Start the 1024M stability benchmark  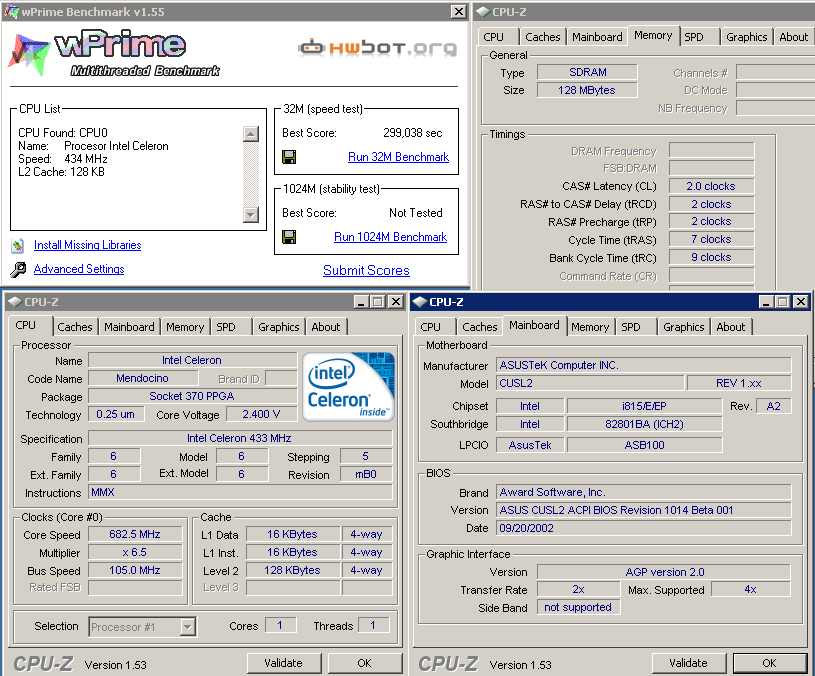coord(390,237)
